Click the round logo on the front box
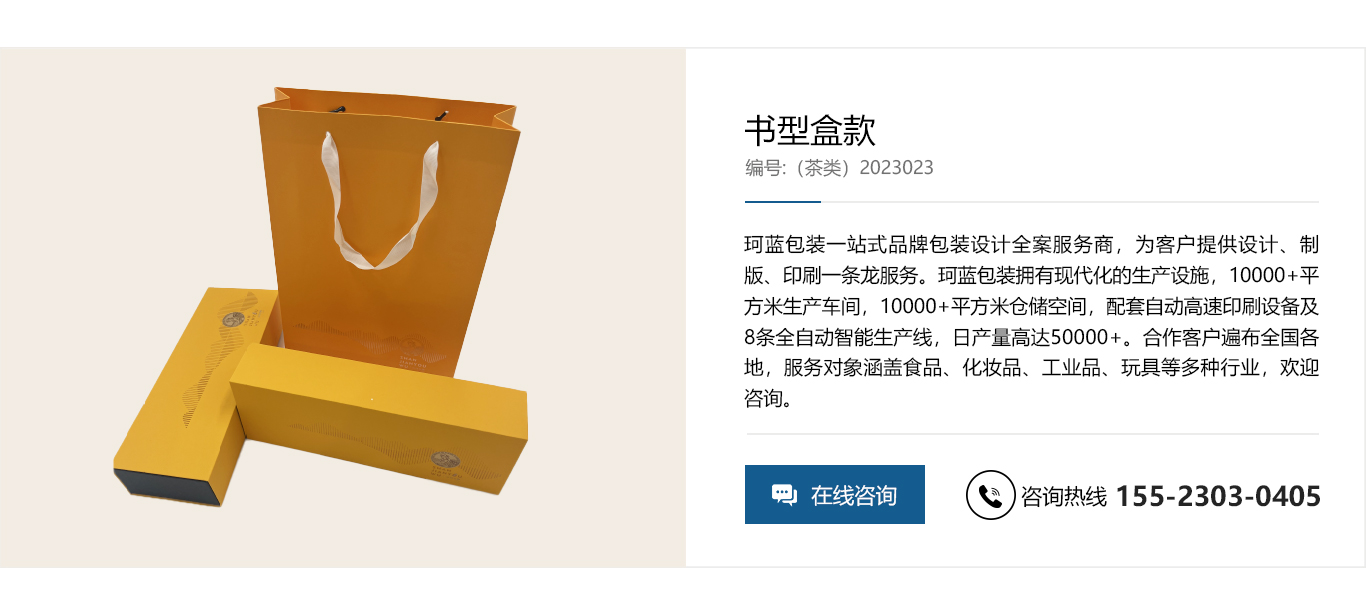This screenshot has height=595, width=1366. [x=445, y=461]
